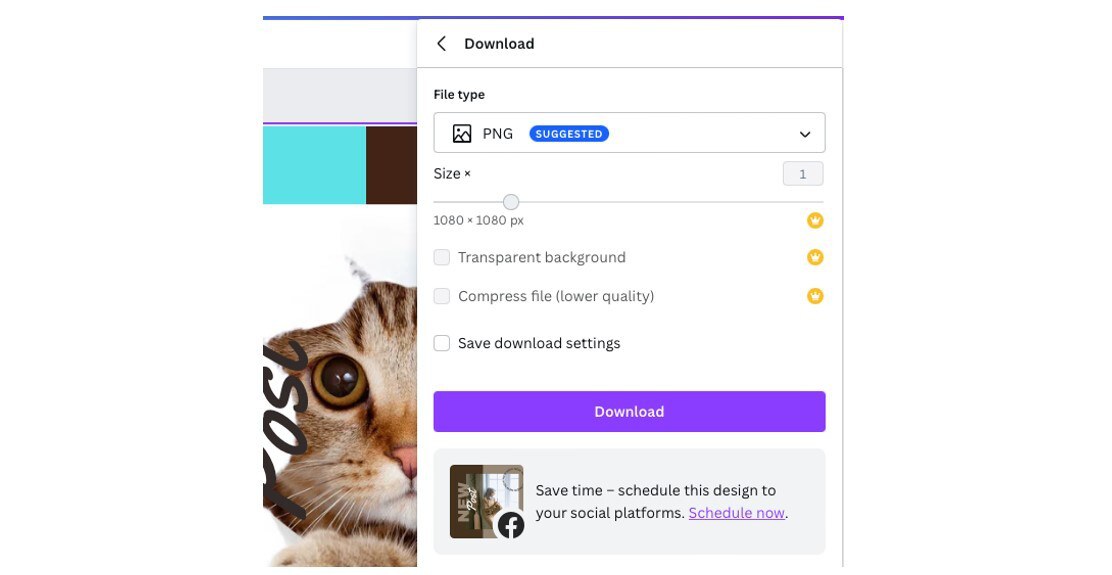Check the Save download settings box
The width and height of the screenshot is (1112, 575).
coord(442,343)
